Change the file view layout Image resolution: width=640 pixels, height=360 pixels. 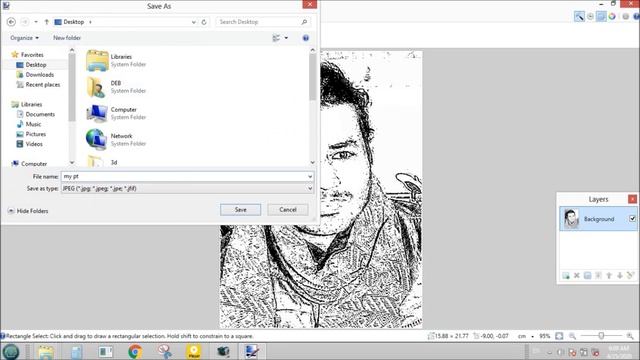click(x=276, y=38)
